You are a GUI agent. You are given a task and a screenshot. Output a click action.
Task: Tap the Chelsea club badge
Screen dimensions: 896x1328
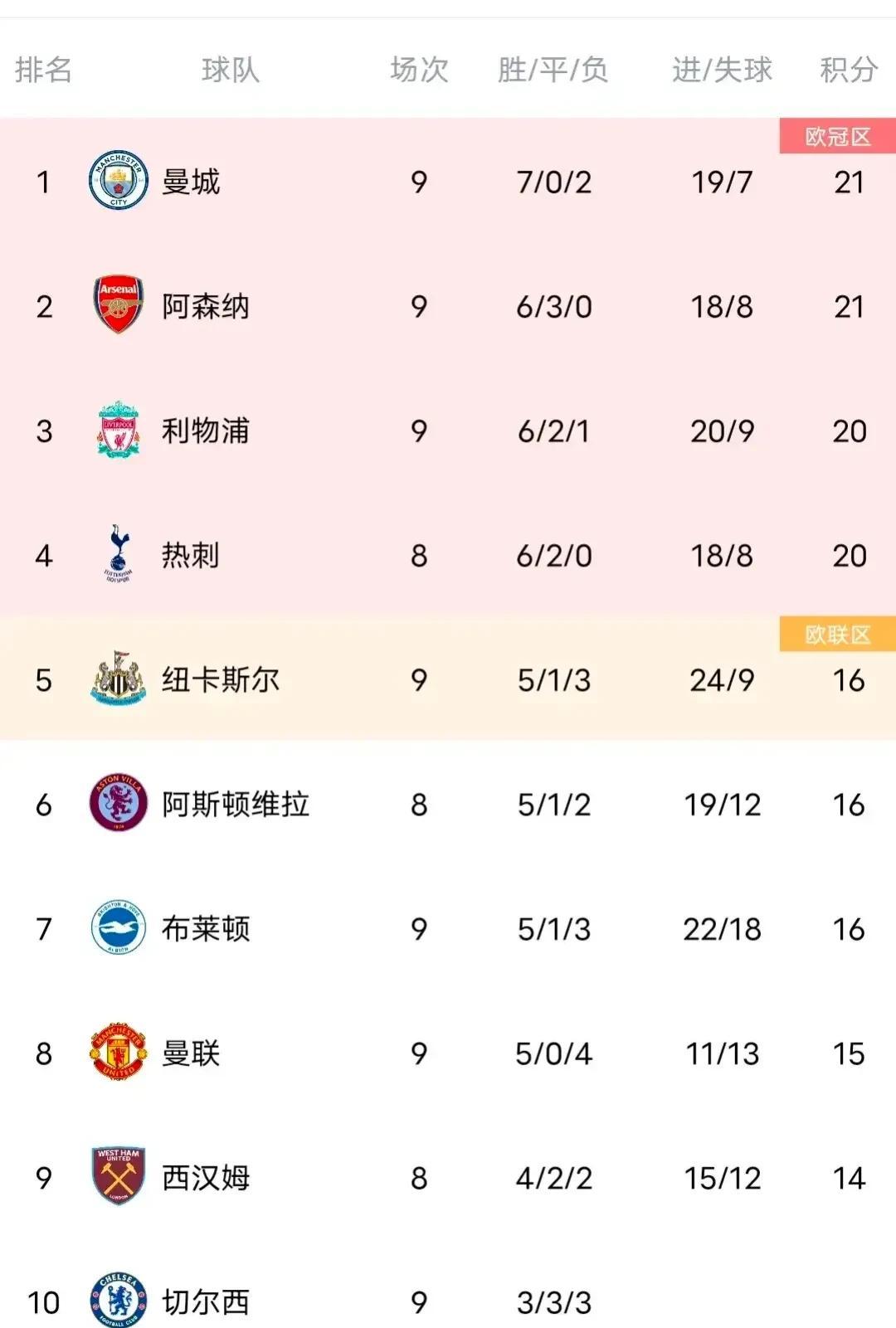(118, 1300)
